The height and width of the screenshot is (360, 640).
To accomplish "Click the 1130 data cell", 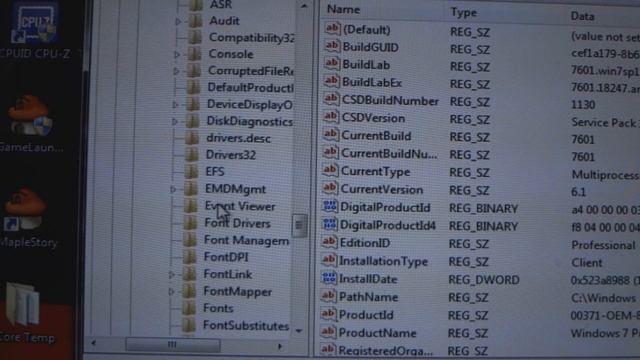I will (x=583, y=105).
